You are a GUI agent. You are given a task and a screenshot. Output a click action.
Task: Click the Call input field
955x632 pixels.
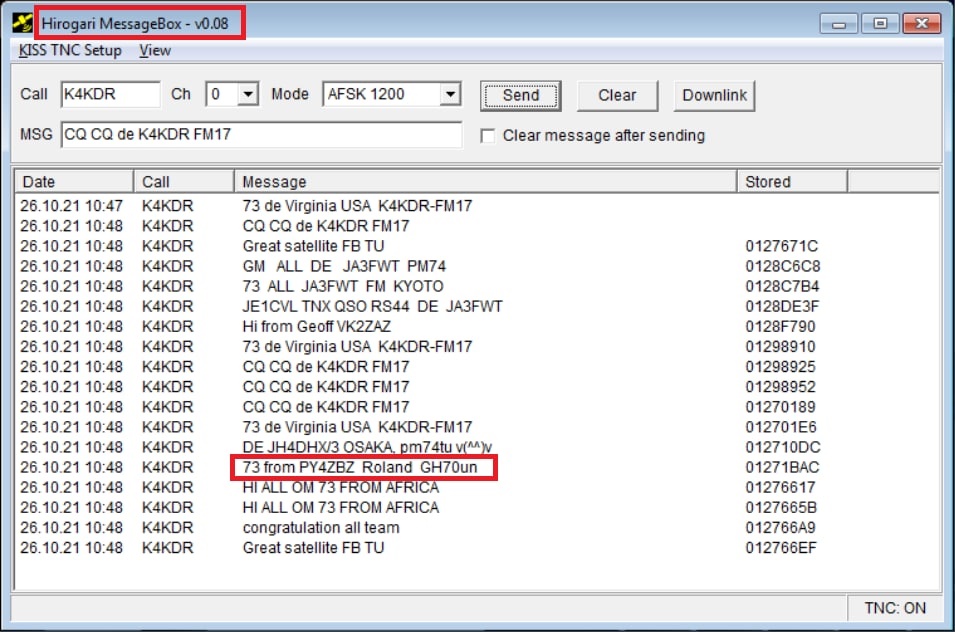pyautogui.click(x=111, y=94)
